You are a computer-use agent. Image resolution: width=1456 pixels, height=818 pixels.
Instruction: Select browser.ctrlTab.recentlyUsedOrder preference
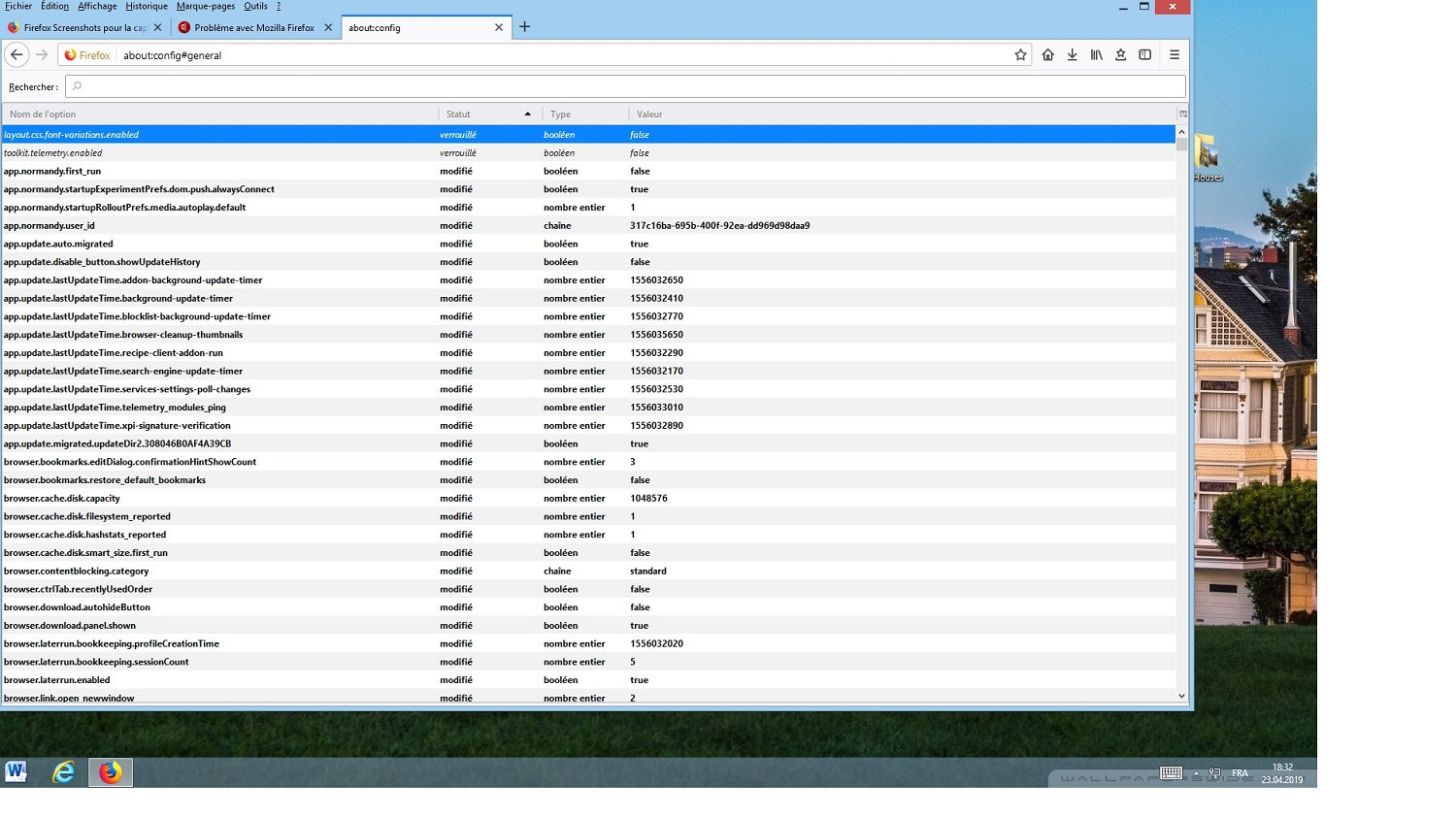(588, 589)
